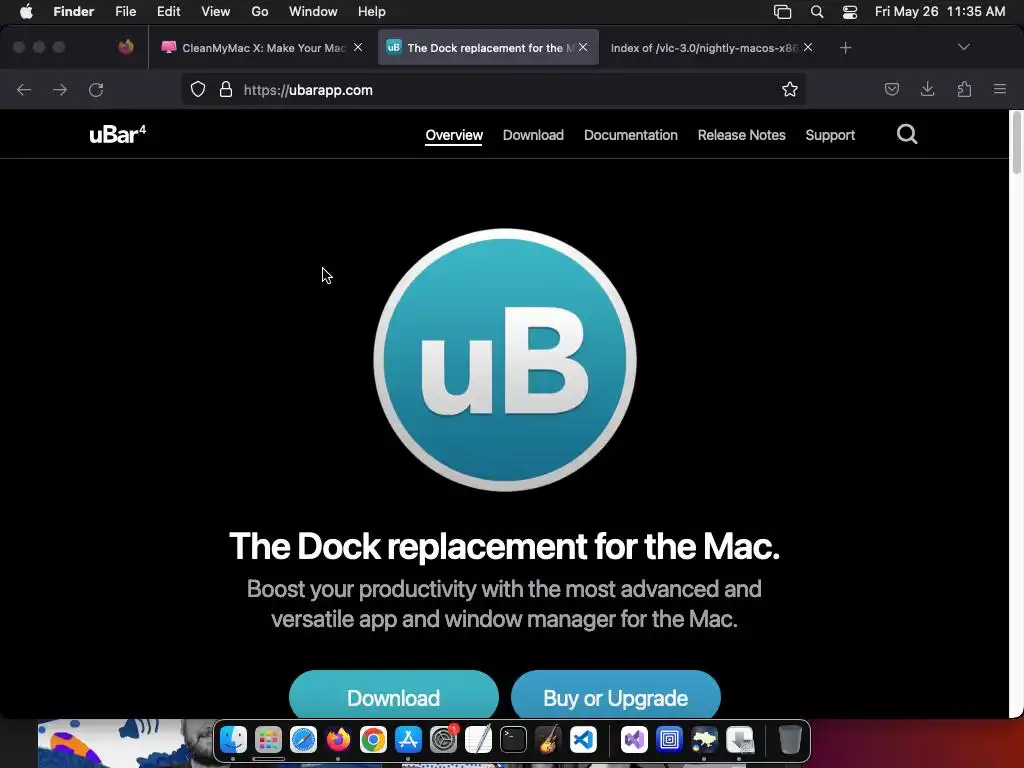
Task: Open the Support nav link
Action: coord(829,135)
